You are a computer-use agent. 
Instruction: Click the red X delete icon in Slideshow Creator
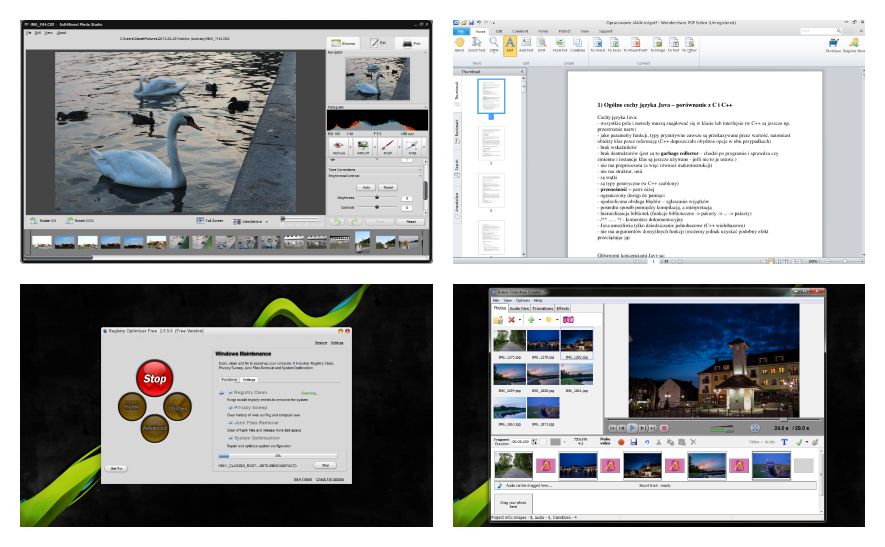511,320
